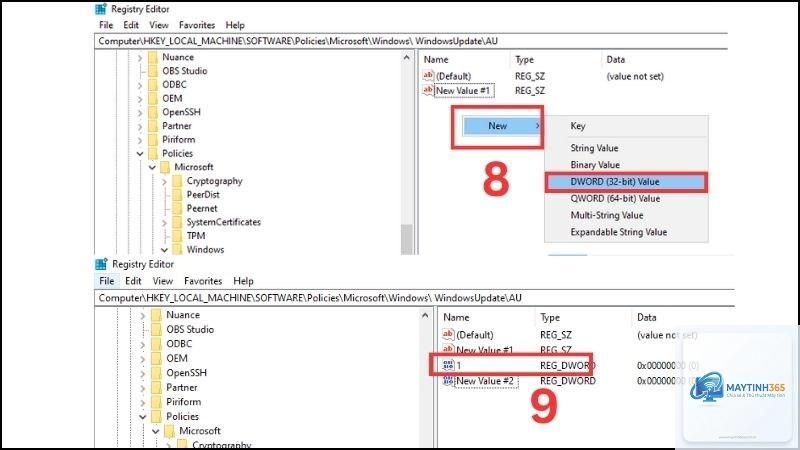Select OBS Studio folder icon in lower tree
This screenshot has width=800, height=450.
(156, 330)
